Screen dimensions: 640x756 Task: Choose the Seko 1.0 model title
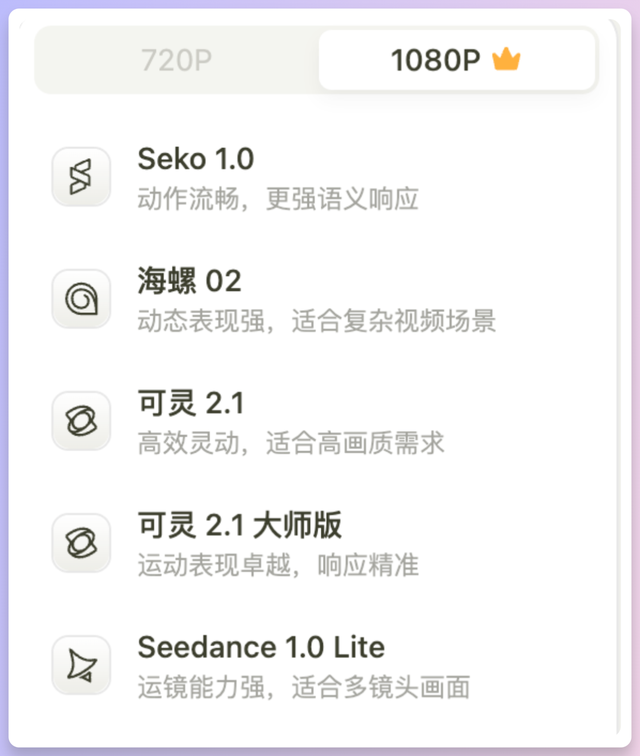pos(196,159)
